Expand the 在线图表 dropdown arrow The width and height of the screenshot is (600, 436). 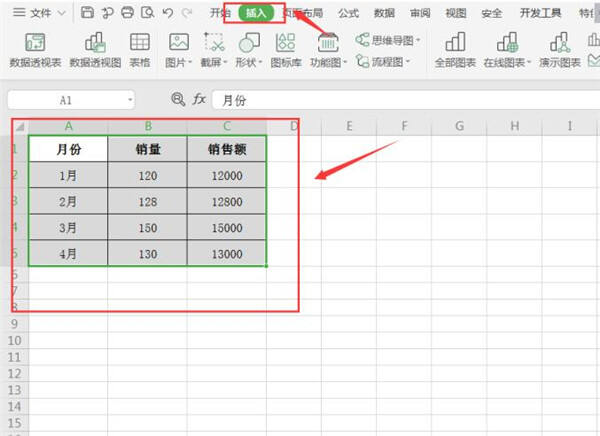(x=529, y=62)
